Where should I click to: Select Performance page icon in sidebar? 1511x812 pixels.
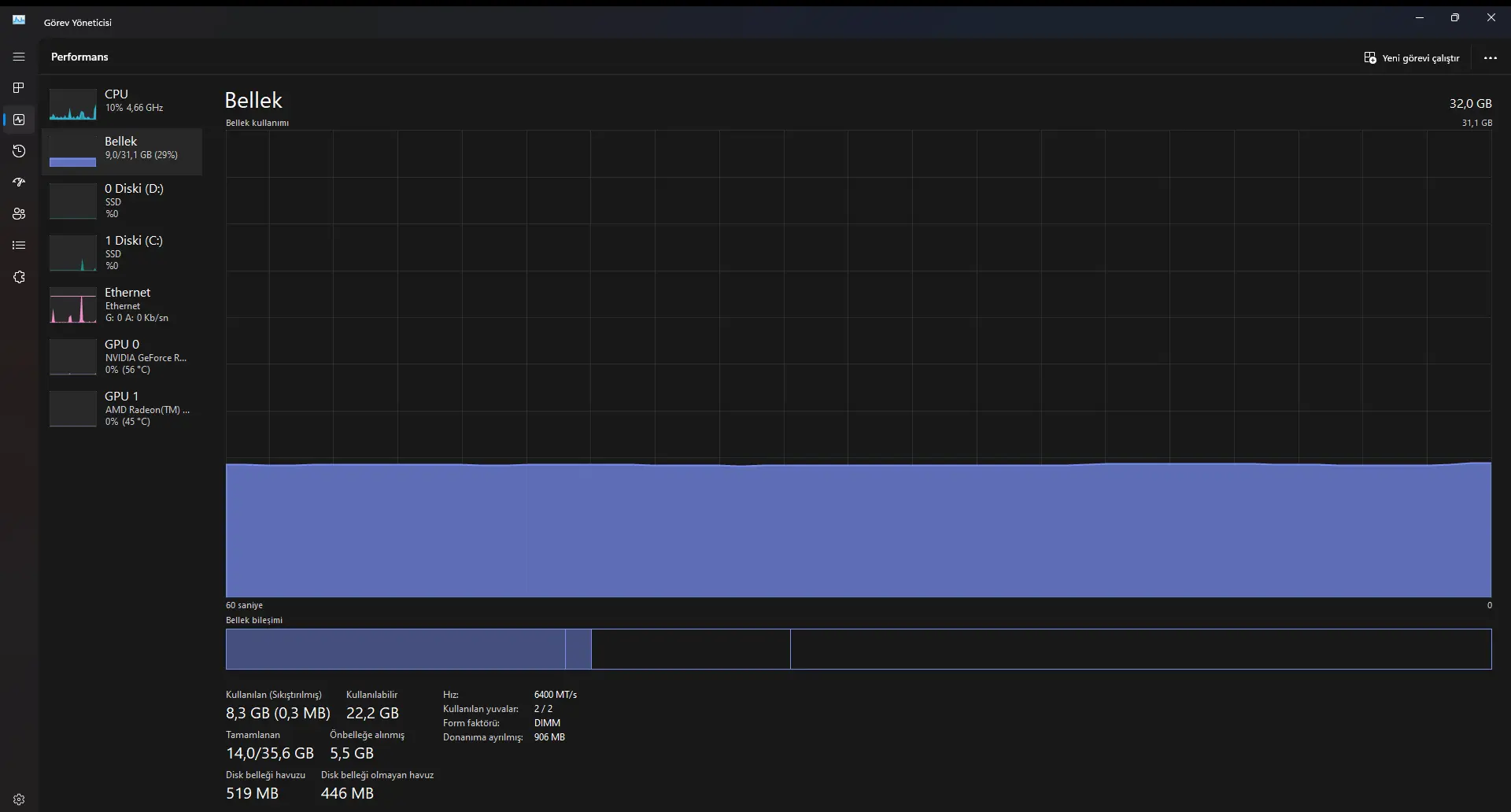(19, 120)
